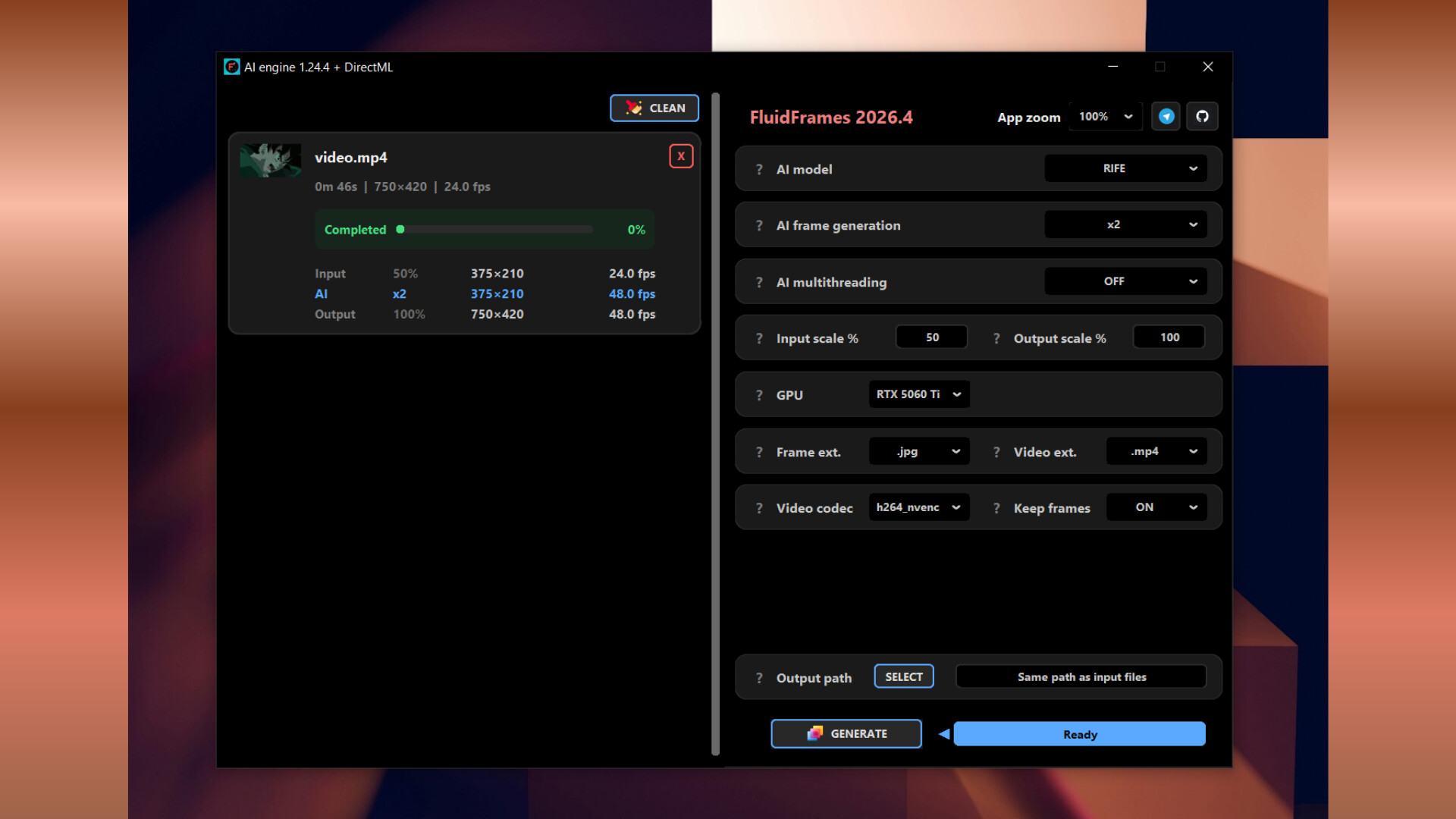Click the video.mp4 file name
This screenshot has width=1456, height=819.
click(x=351, y=157)
